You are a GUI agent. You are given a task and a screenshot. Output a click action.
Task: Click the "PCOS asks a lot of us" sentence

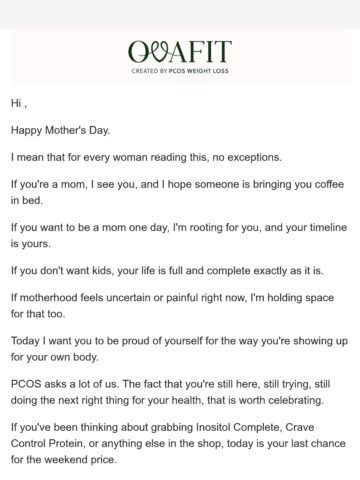[65, 384]
